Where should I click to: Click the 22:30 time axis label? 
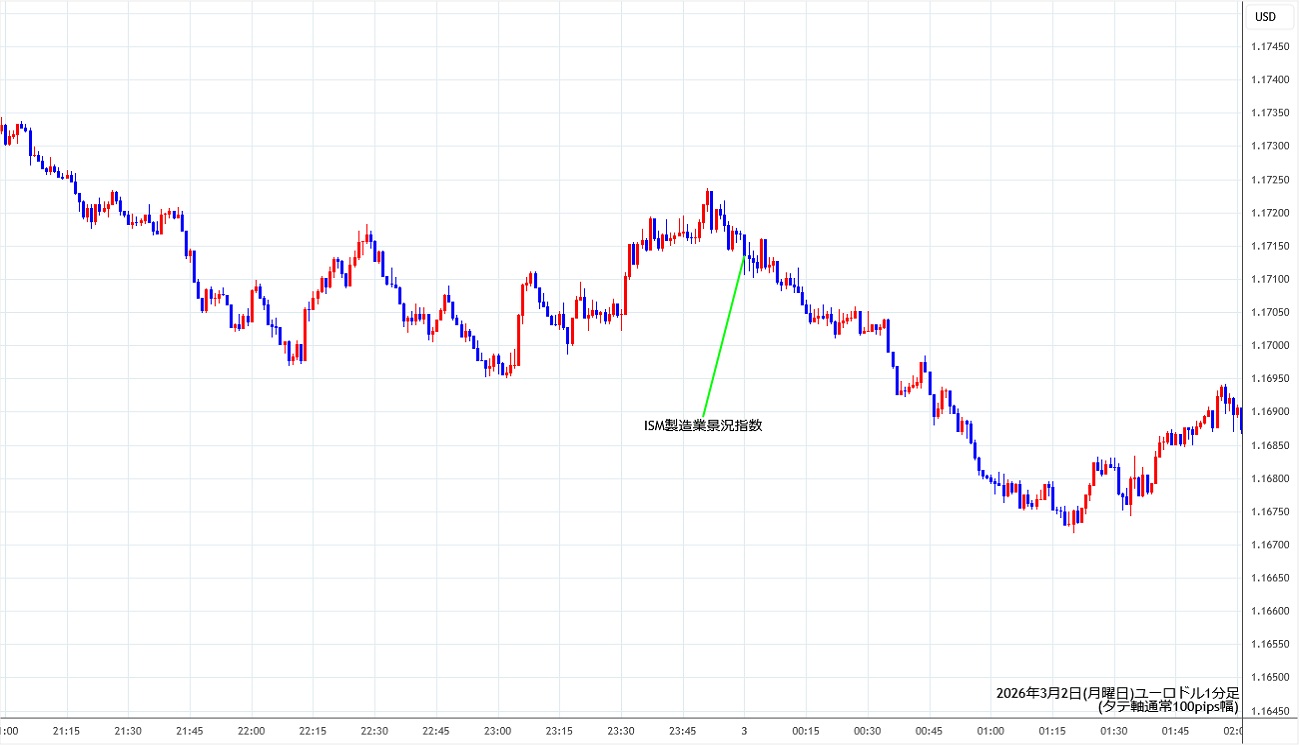[374, 731]
